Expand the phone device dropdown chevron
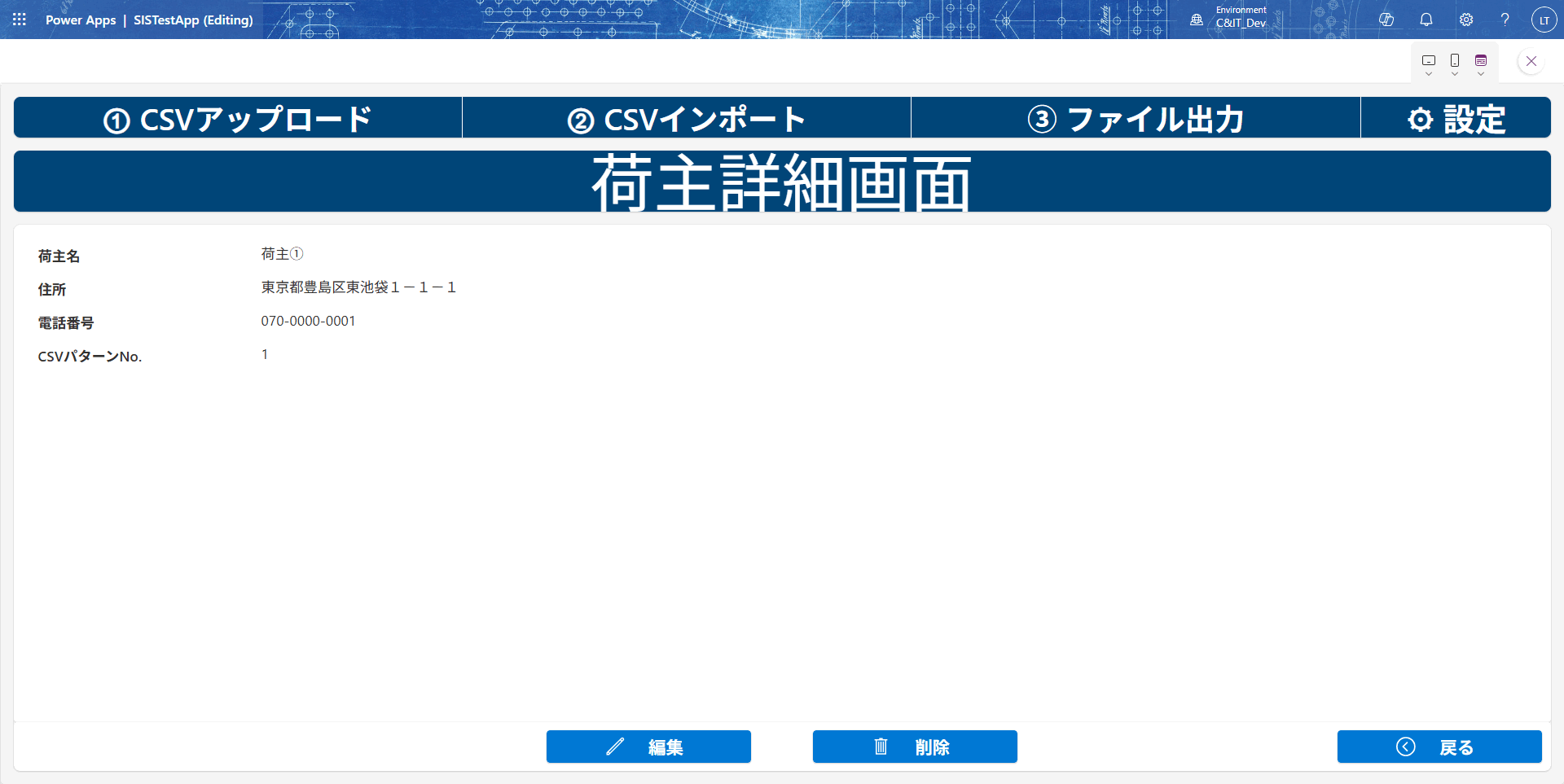This screenshot has height=784, width=1564. click(x=1455, y=74)
